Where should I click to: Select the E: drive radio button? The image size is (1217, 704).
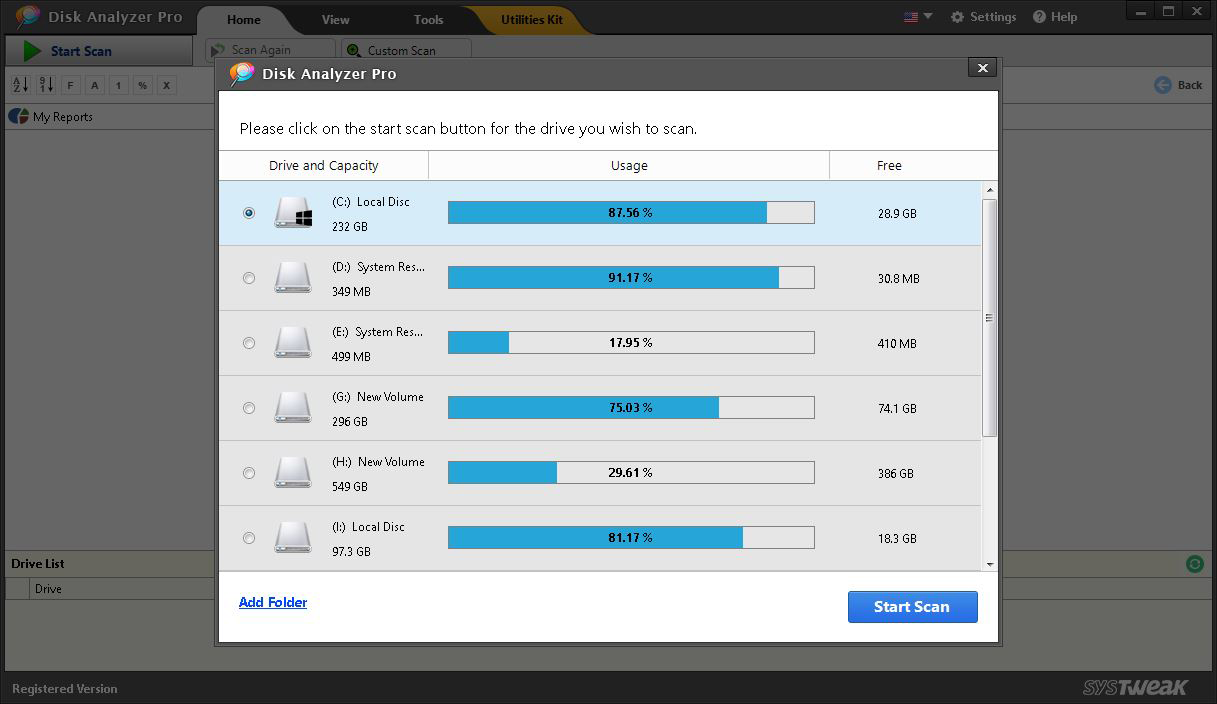coord(249,343)
